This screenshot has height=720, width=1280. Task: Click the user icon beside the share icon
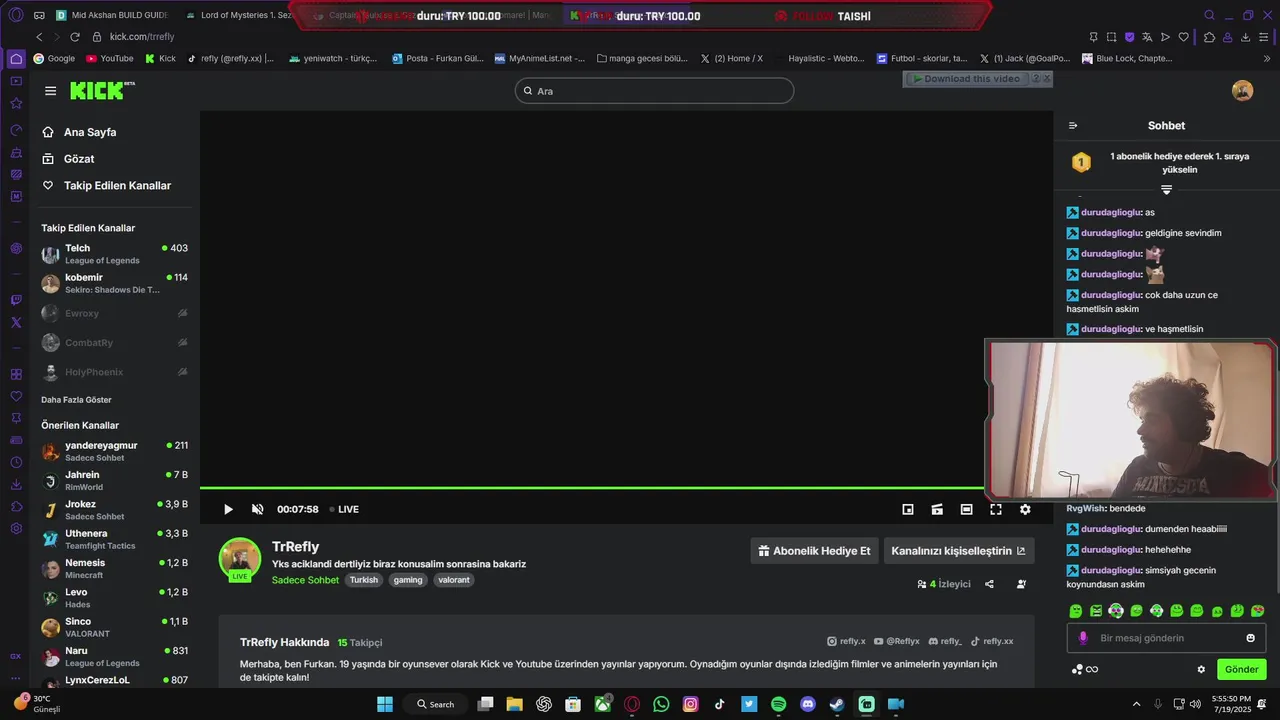(x=1021, y=584)
